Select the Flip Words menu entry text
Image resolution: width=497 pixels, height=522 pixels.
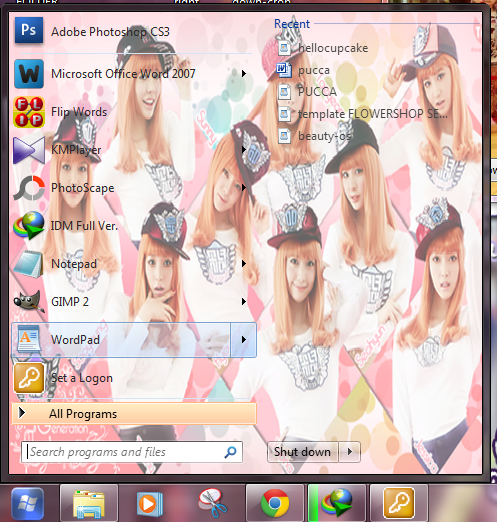(79, 112)
